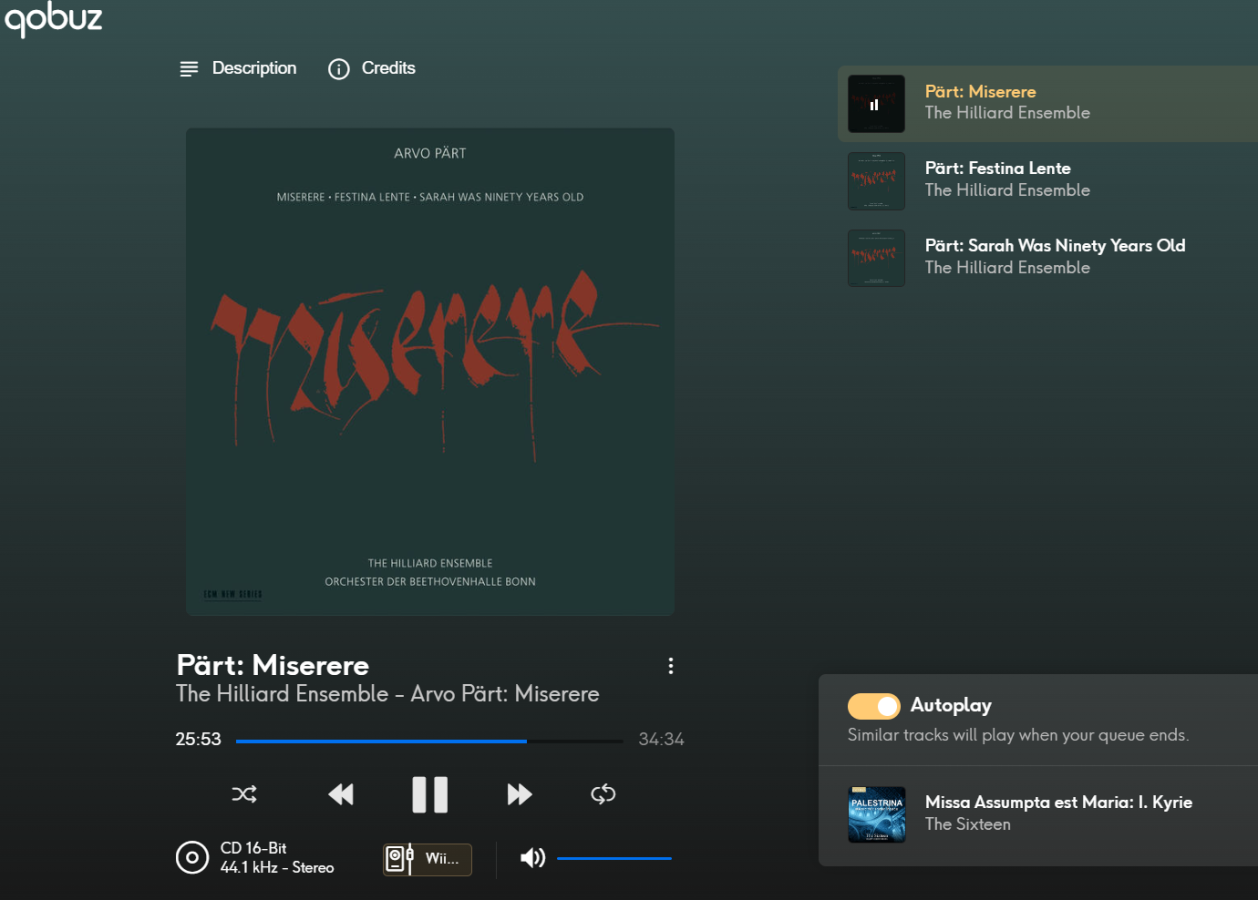The height and width of the screenshot is (900, 1258).
Task: Select Missa Assumpta est Maria: I. Kyrie
Action: pyautogui.click(x=1058, y=802)
